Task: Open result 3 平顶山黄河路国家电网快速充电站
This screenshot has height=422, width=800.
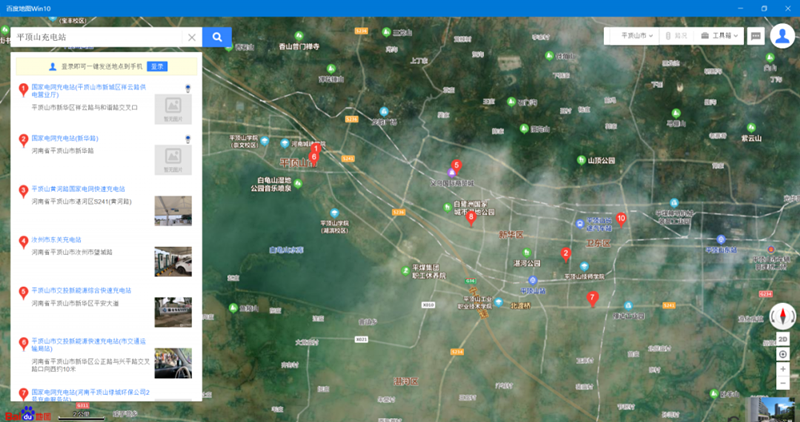Action: point(78,189)
